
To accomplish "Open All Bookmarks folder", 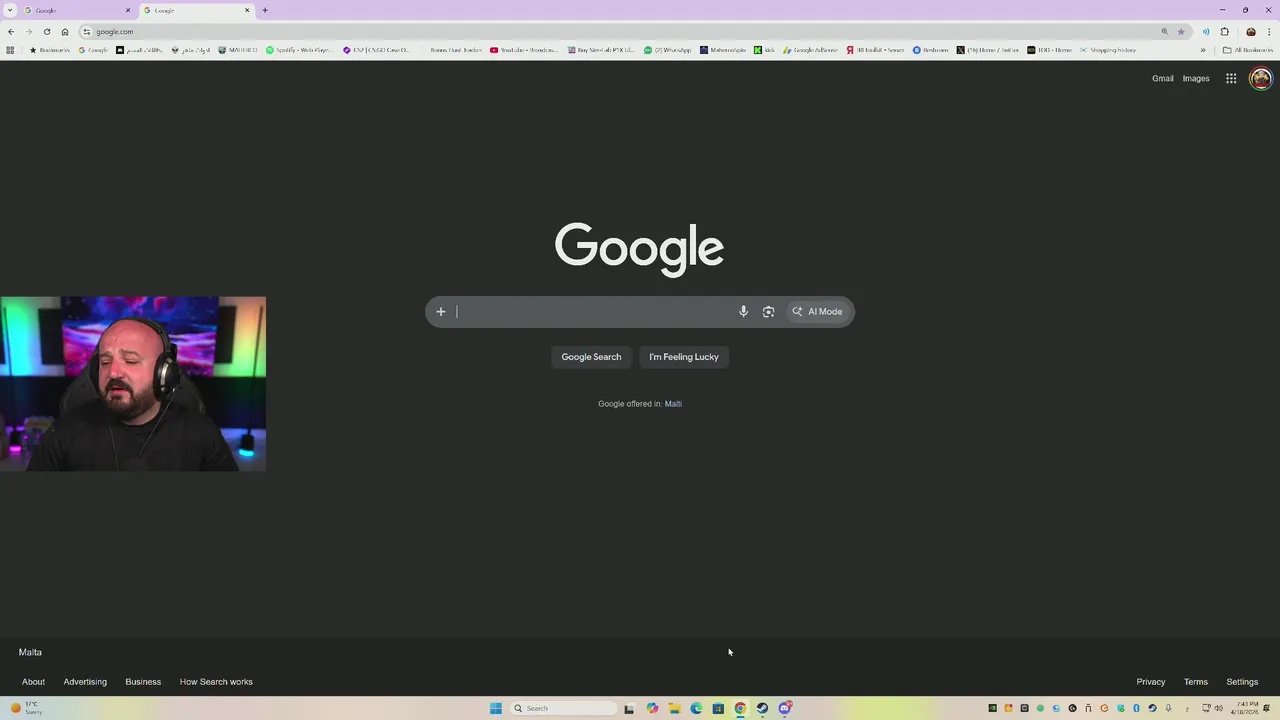I will click(x=1248, y=50).
